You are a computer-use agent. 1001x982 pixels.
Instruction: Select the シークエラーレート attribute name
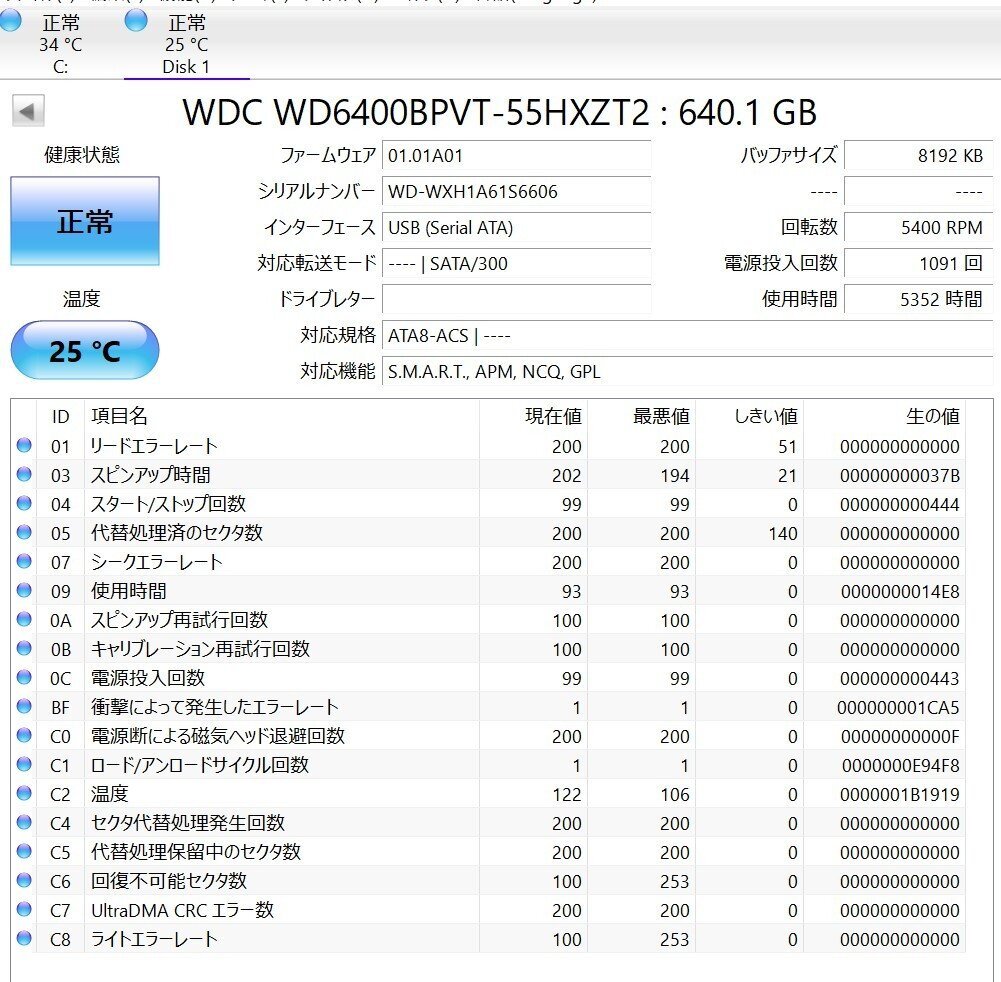point(156,562)
